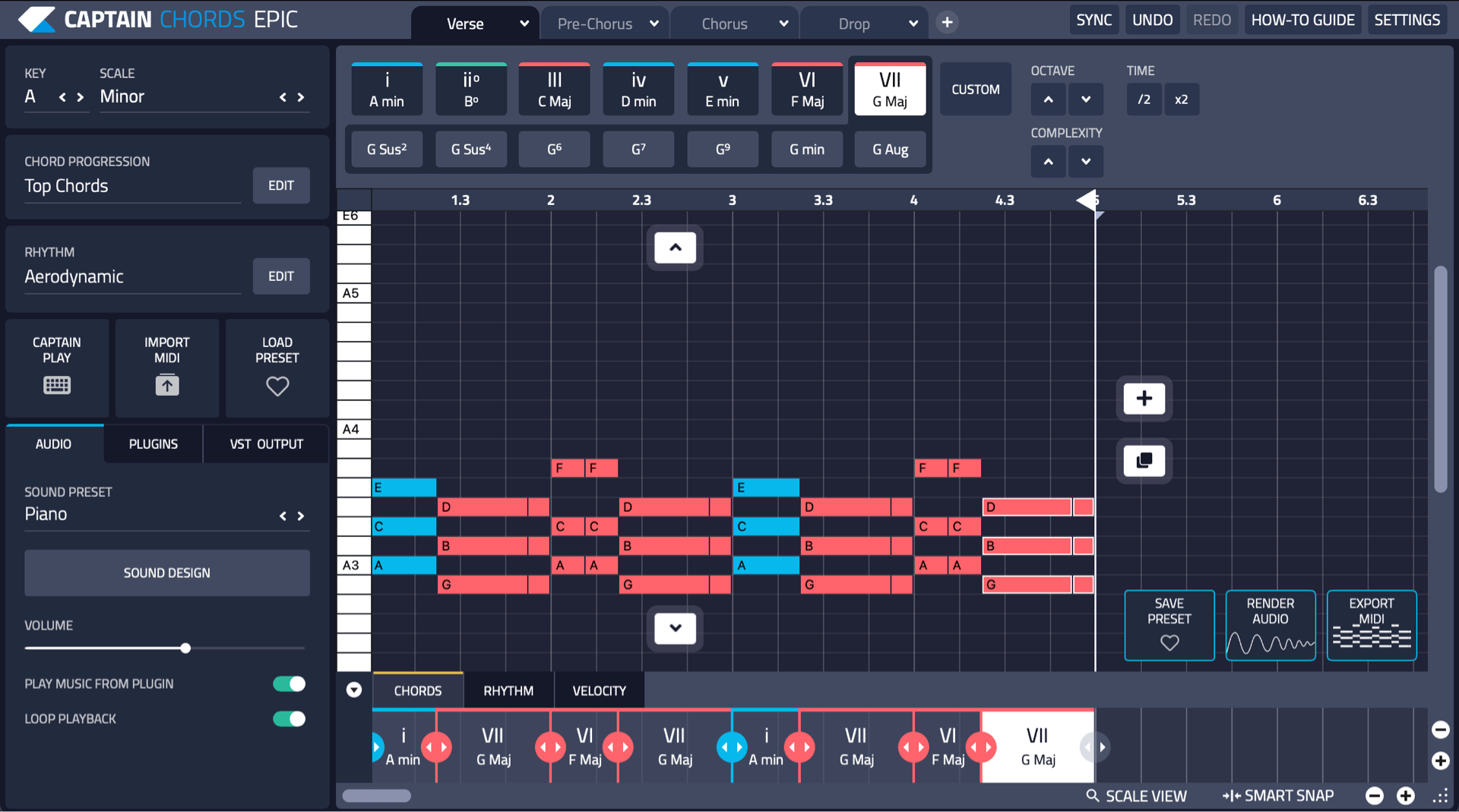1459x812 pixels.
Task: Open Load Preset heart icon
Action: tap(277, 386)
